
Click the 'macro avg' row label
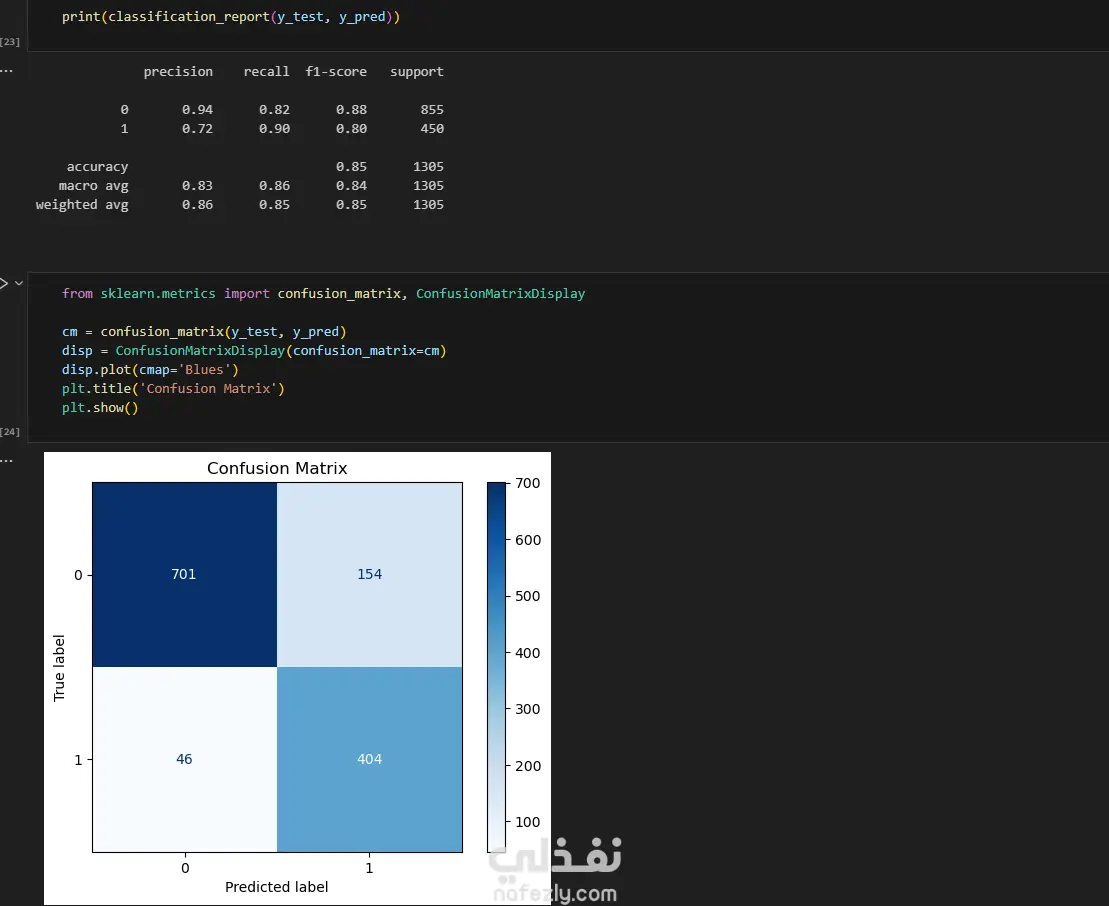click(93, 186)
